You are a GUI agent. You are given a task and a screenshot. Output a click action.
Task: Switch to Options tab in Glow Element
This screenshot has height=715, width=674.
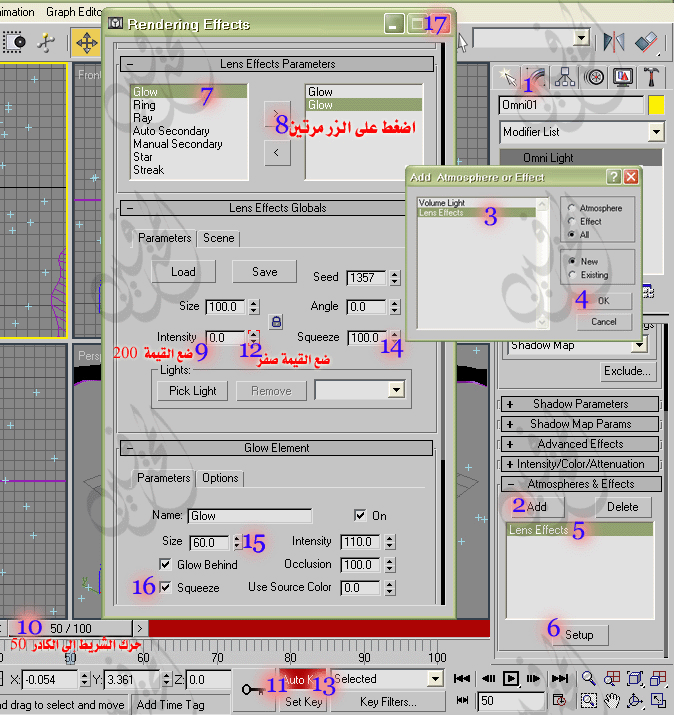coord(220,478)
